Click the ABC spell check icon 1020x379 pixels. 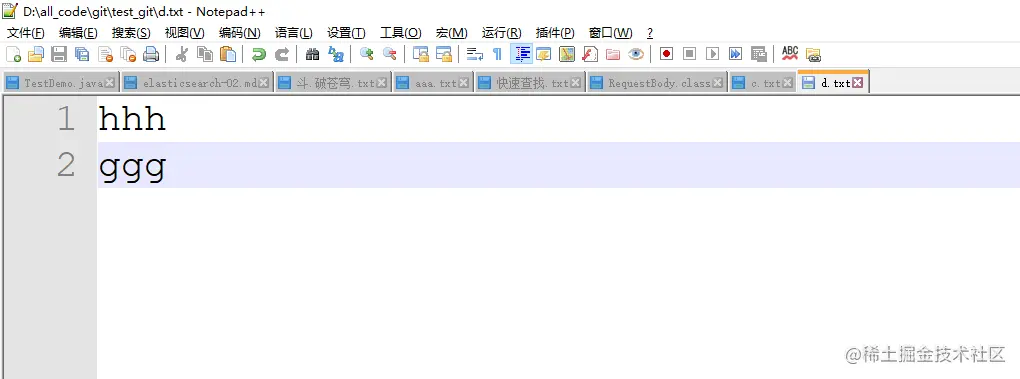(790, 54)
